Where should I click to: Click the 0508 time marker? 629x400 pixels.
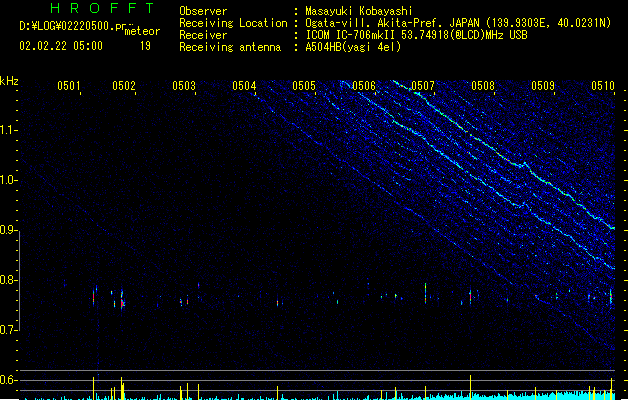tap(483, 86)
